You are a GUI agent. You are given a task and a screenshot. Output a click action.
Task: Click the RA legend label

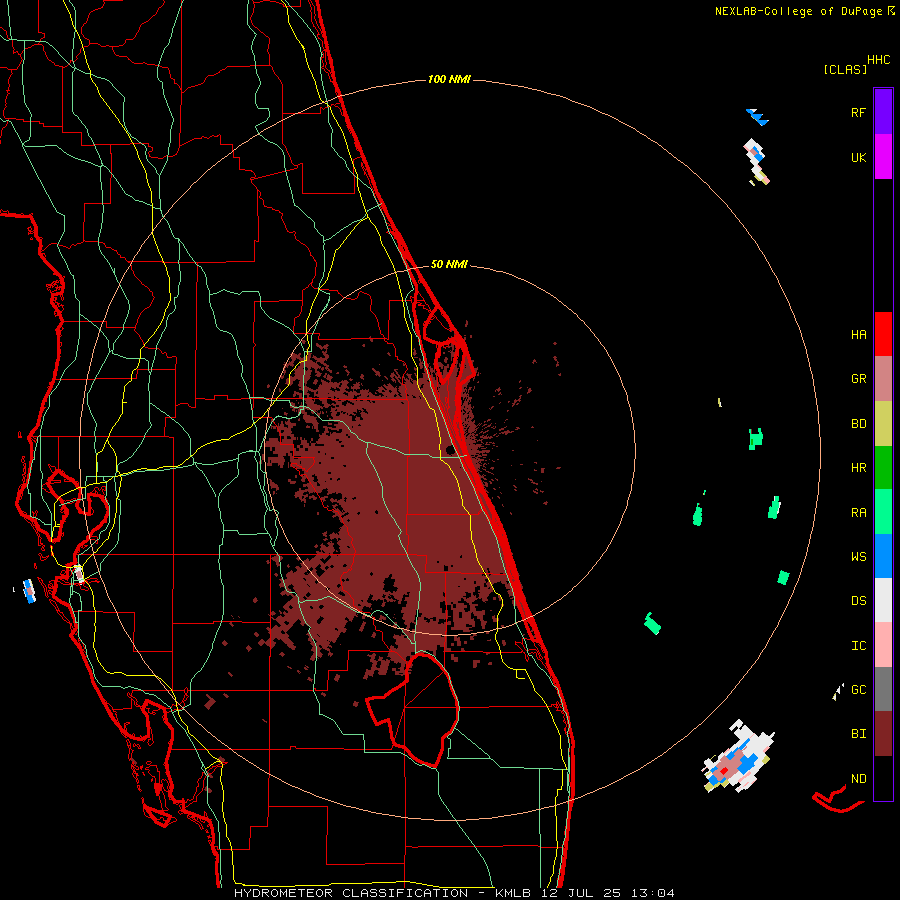click(x=858, y=513)
